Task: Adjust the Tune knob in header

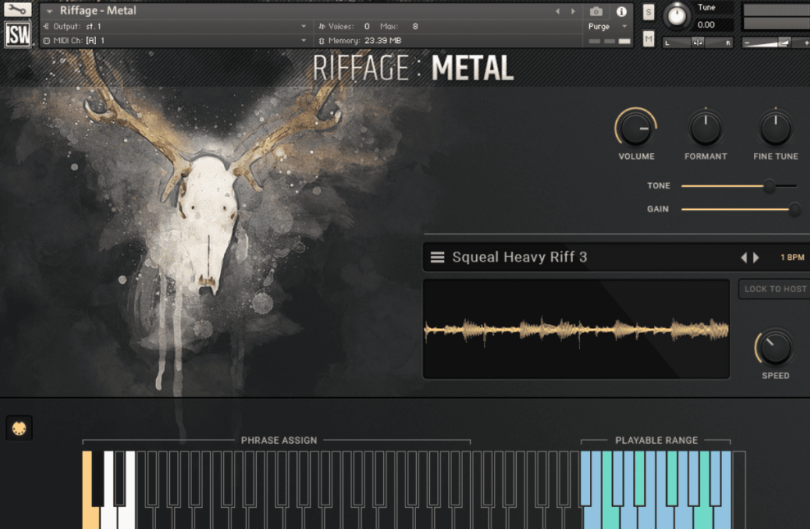Action: pyautogui.click(x=676, y=16)
